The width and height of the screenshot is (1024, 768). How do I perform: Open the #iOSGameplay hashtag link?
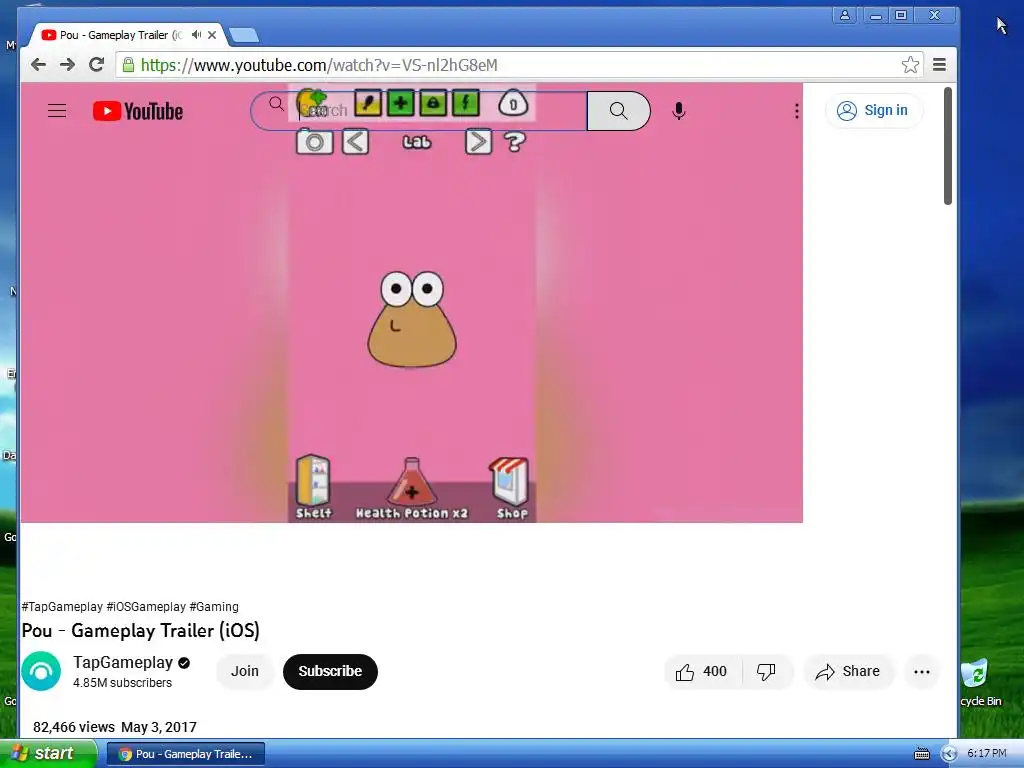click(146, 607)
